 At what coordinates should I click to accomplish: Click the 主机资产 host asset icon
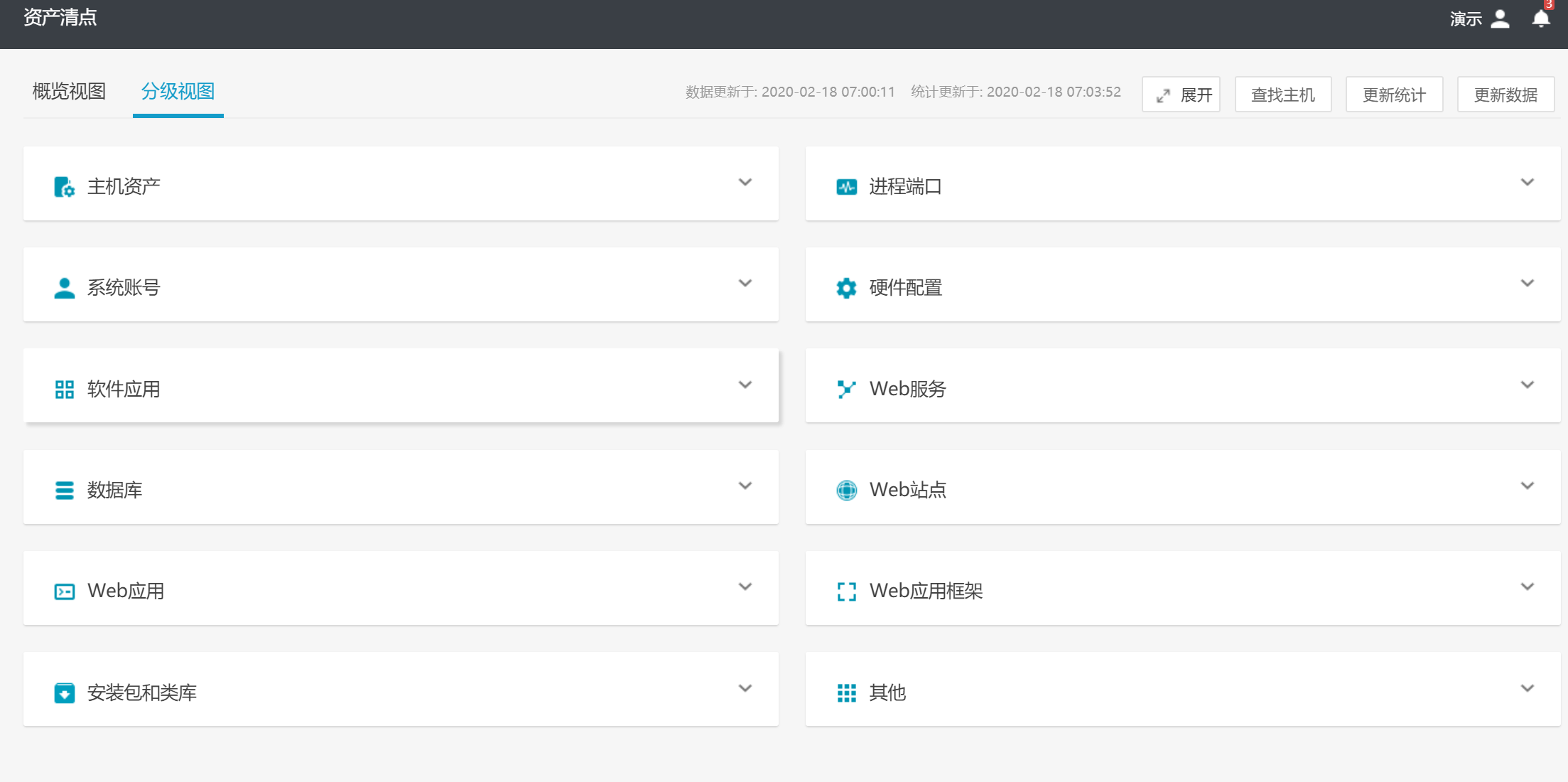[x=64, y=187]
